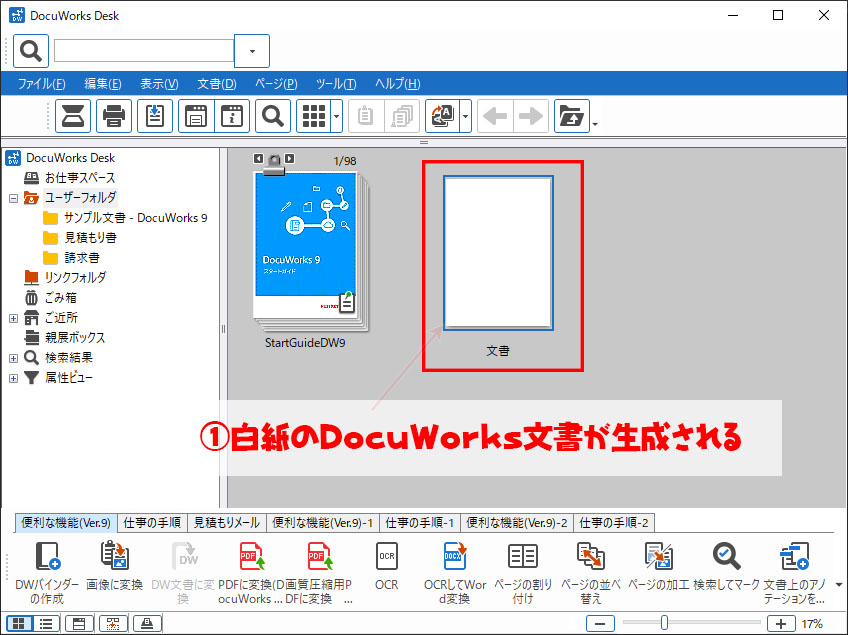Click the magnifier icon in the main toolbar

click(x=273, y=116)
